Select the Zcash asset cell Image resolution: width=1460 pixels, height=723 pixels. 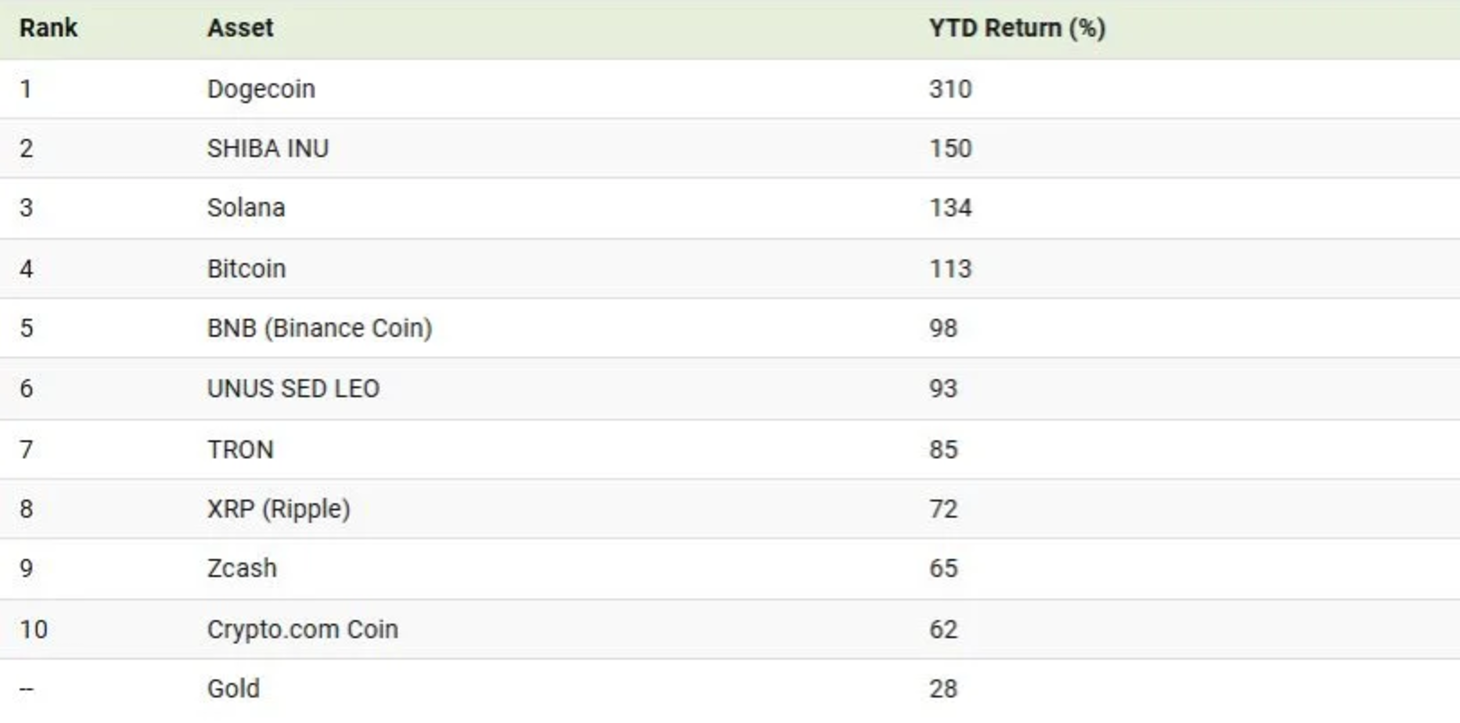point(242,568)
